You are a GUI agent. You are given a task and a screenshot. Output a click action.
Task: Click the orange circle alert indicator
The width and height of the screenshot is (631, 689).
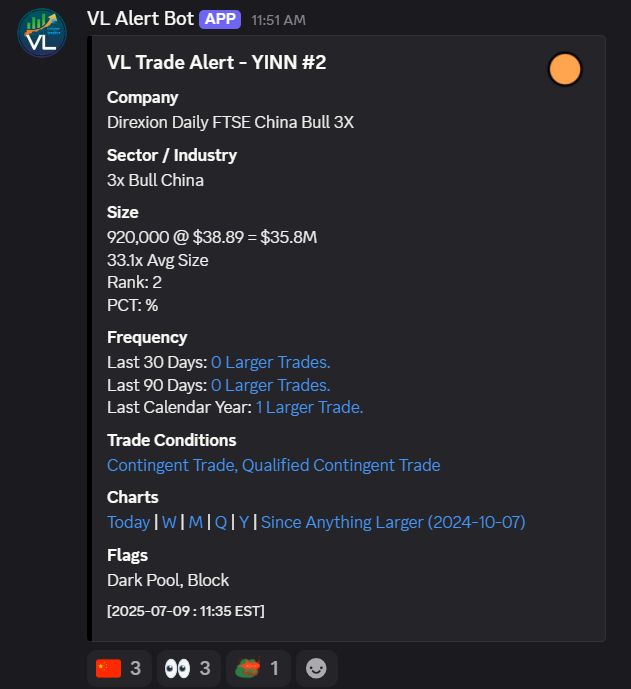click(565, 69)
